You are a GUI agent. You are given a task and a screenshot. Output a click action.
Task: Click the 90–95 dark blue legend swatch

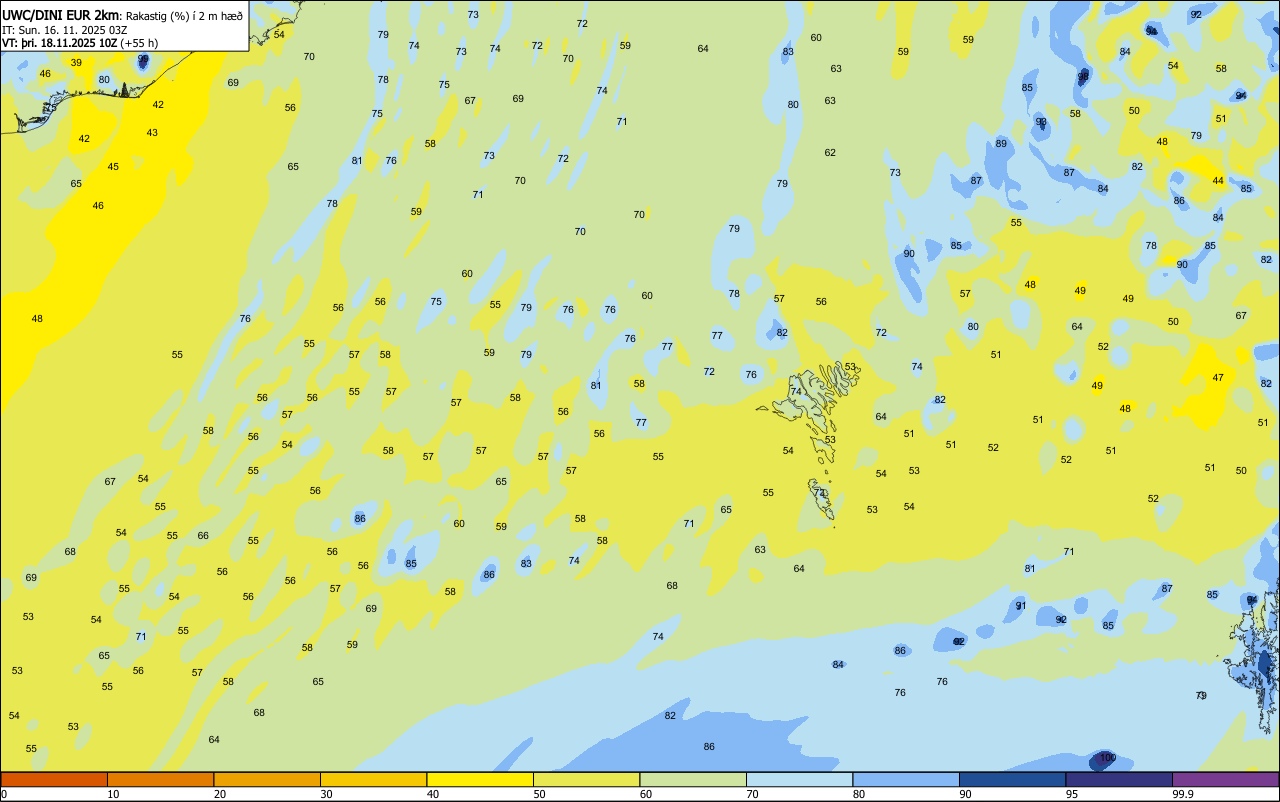(x=1013, y=779)
